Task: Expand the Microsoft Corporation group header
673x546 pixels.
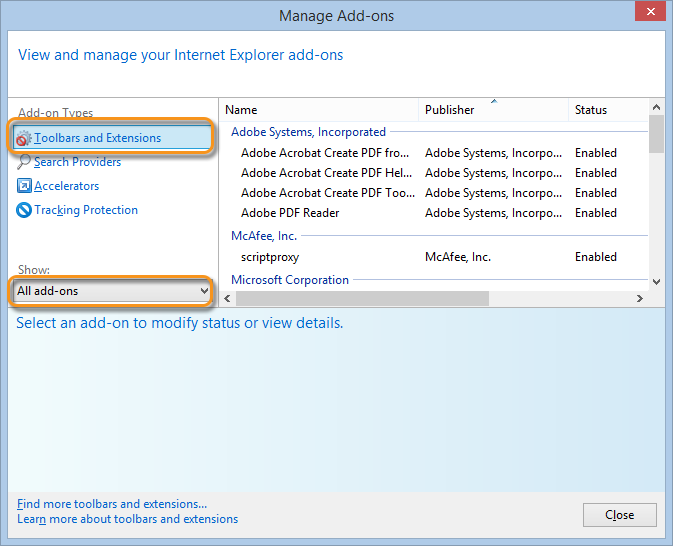Action: point(290,280)
